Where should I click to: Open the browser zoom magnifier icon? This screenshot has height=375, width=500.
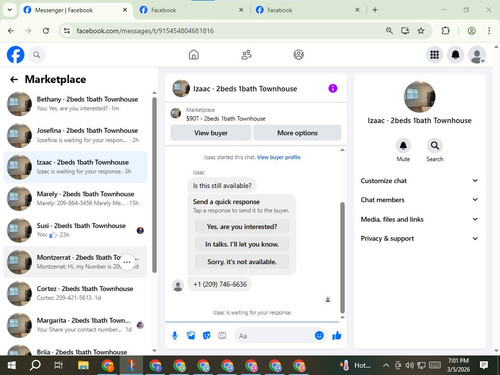tap(389, 31)
